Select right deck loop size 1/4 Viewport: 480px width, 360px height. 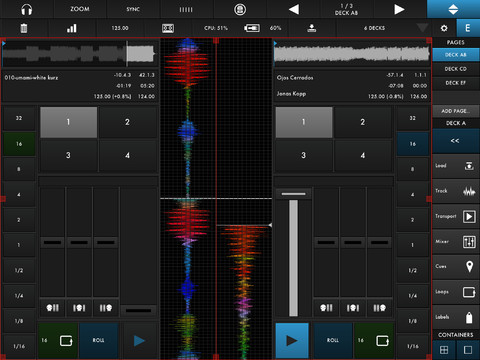coord(413,296)
